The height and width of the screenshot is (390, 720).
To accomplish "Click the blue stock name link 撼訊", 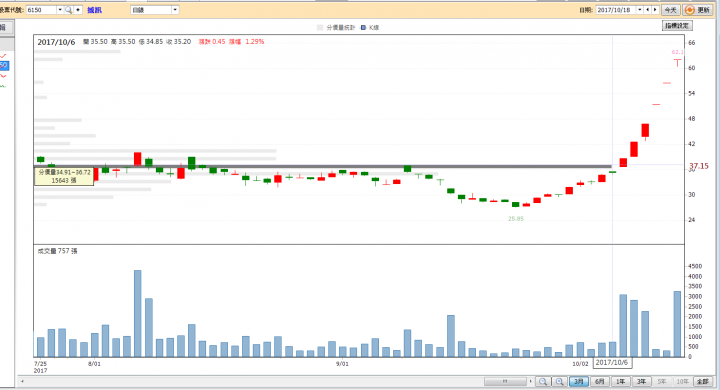I will click(95, 10).
